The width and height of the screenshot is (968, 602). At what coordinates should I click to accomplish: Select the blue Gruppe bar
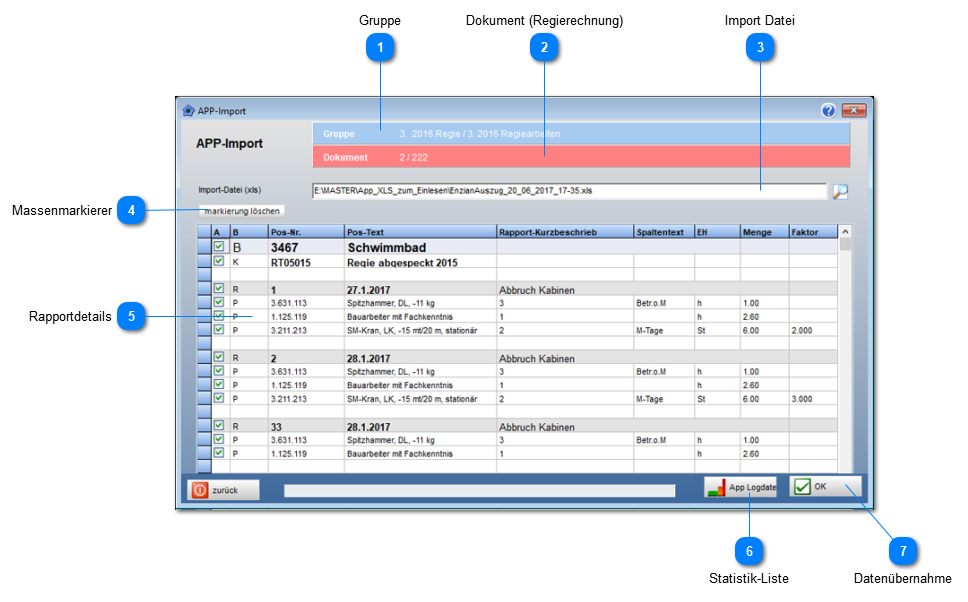581,134
